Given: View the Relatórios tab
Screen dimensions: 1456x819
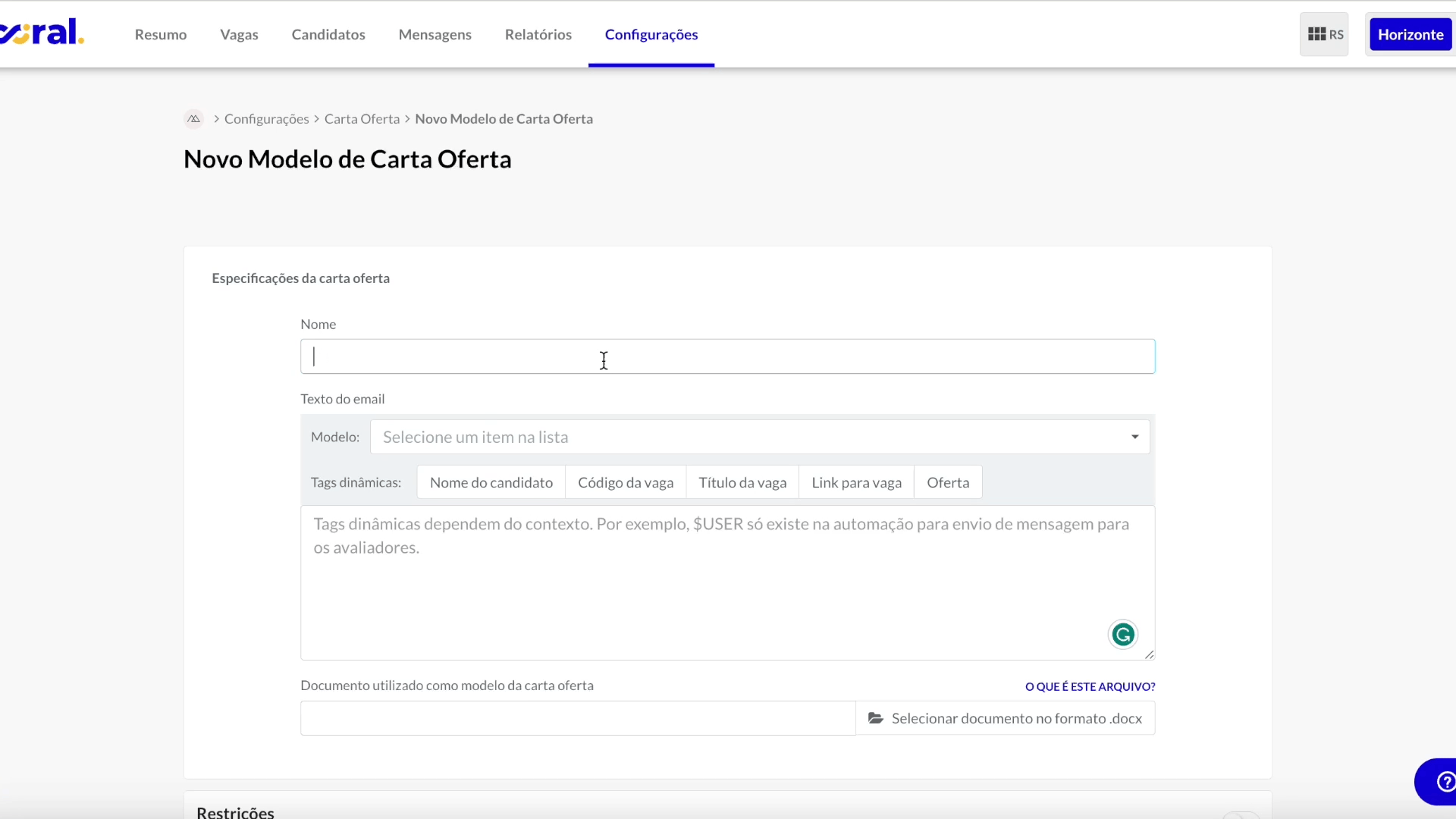Looking at the screenshot, I should 538,34.
